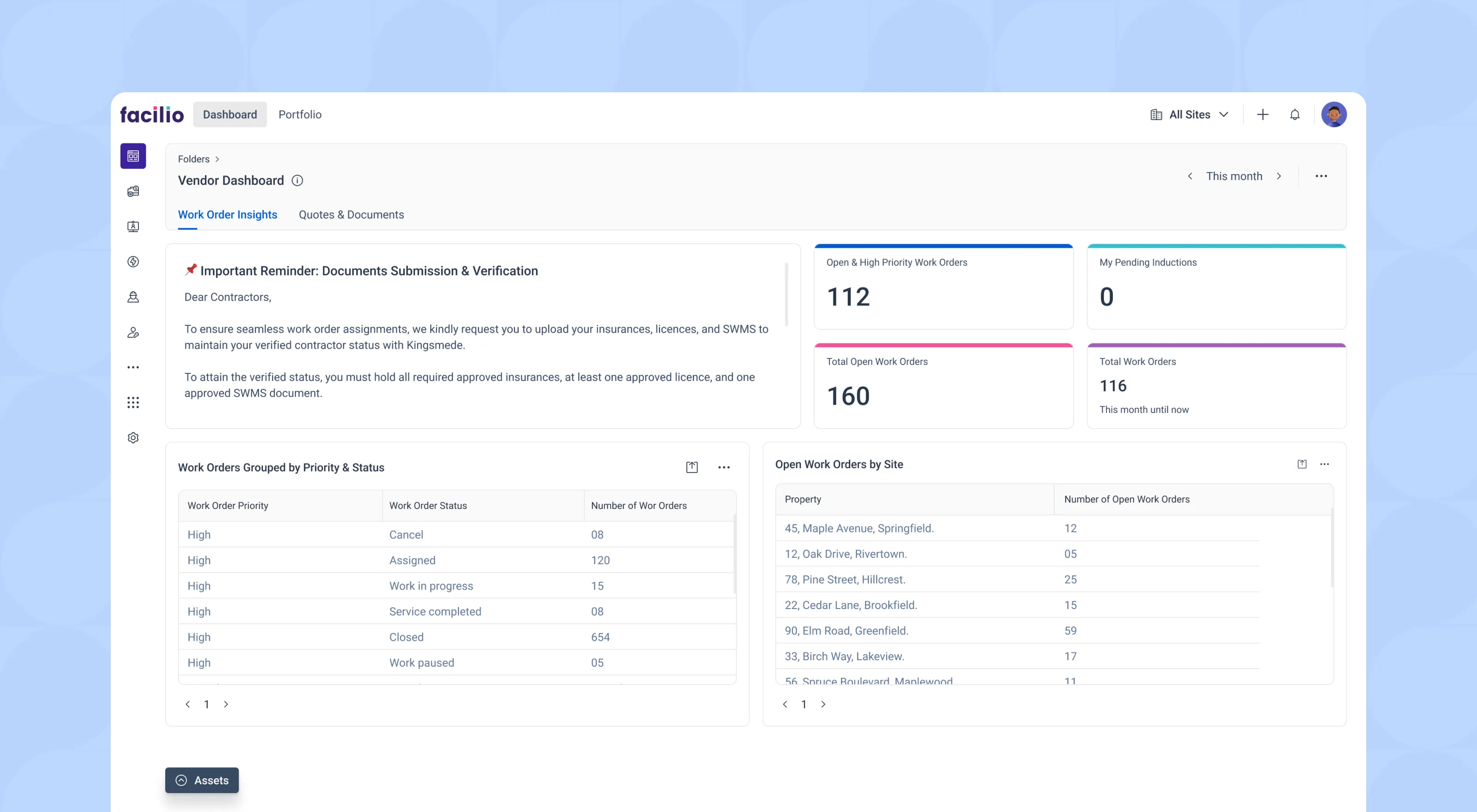Click the info icon beside Vendor Dashboard
The image size is (1477, 812).
(297, 180)
